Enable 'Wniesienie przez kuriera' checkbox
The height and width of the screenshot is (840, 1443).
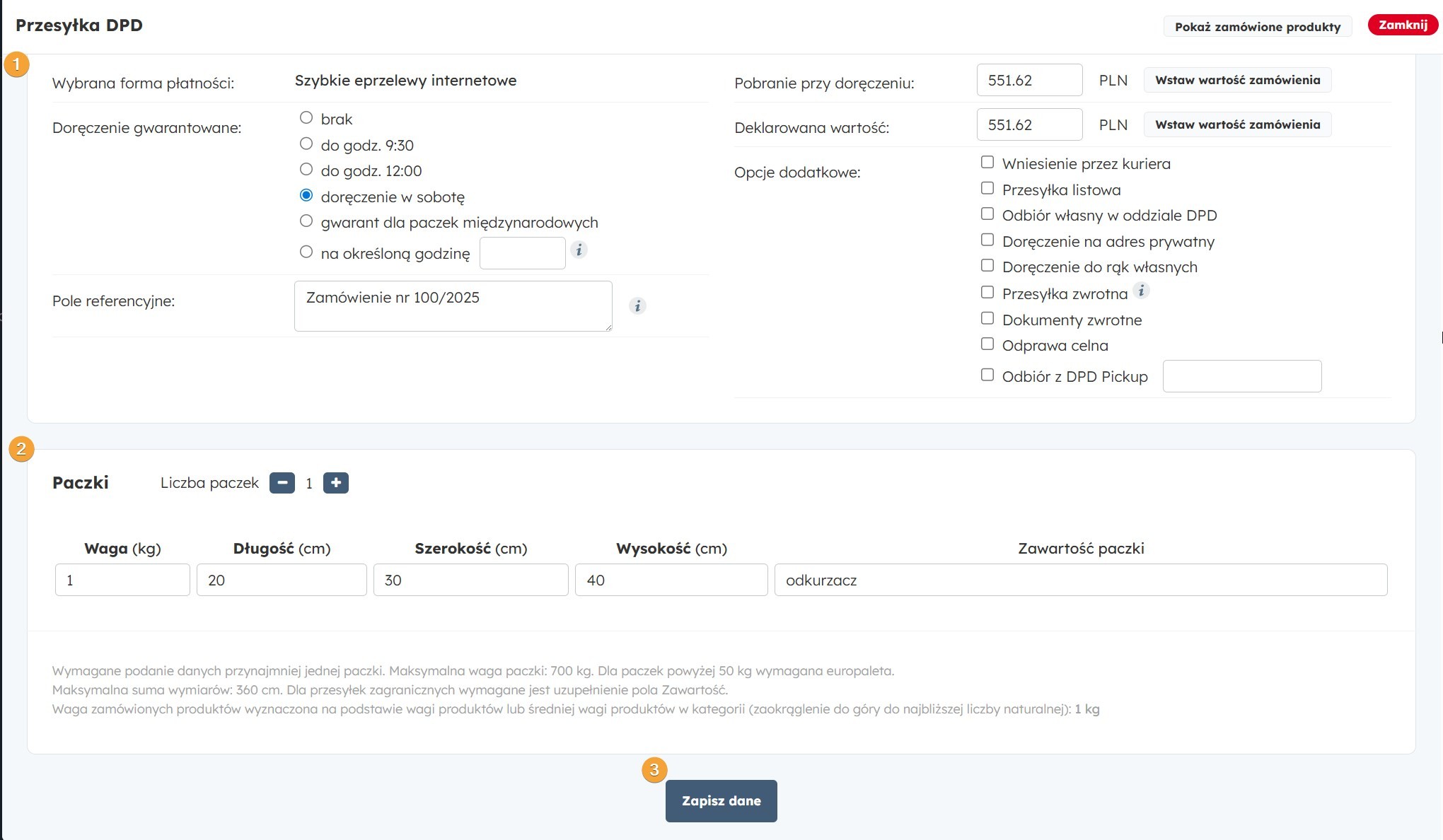pos(987,163)
